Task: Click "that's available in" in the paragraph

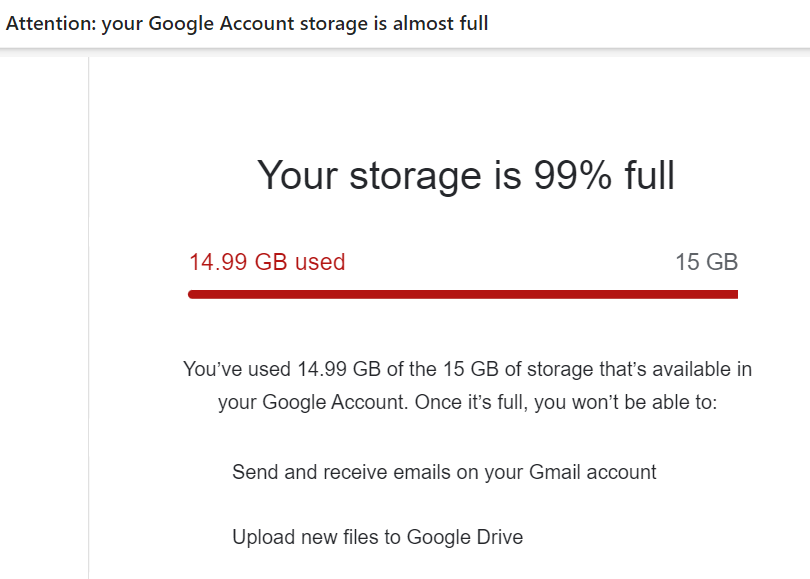Action: point(675,369)
